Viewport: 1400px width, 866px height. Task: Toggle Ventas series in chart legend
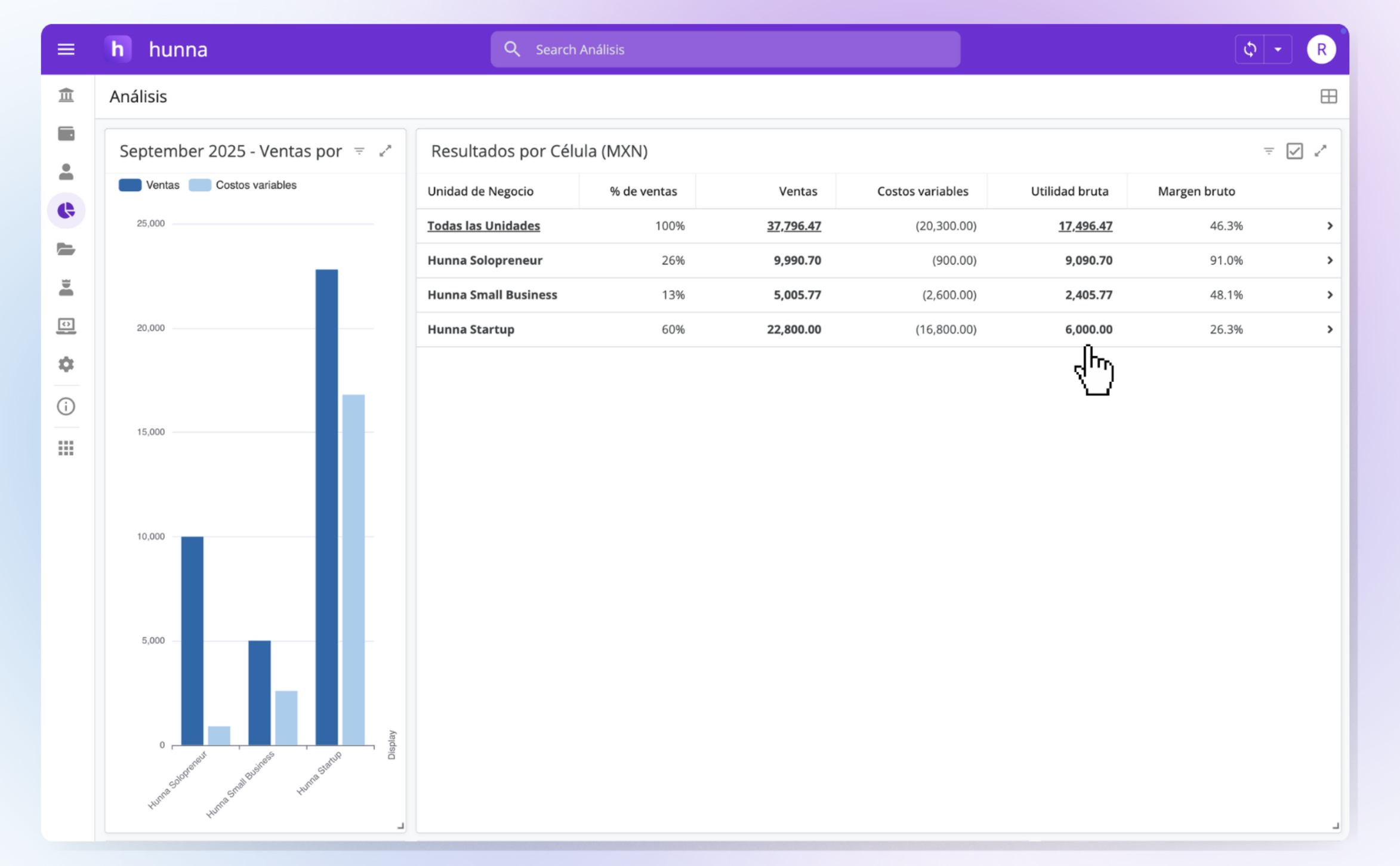pyautogui.click(x=149, y=185)
